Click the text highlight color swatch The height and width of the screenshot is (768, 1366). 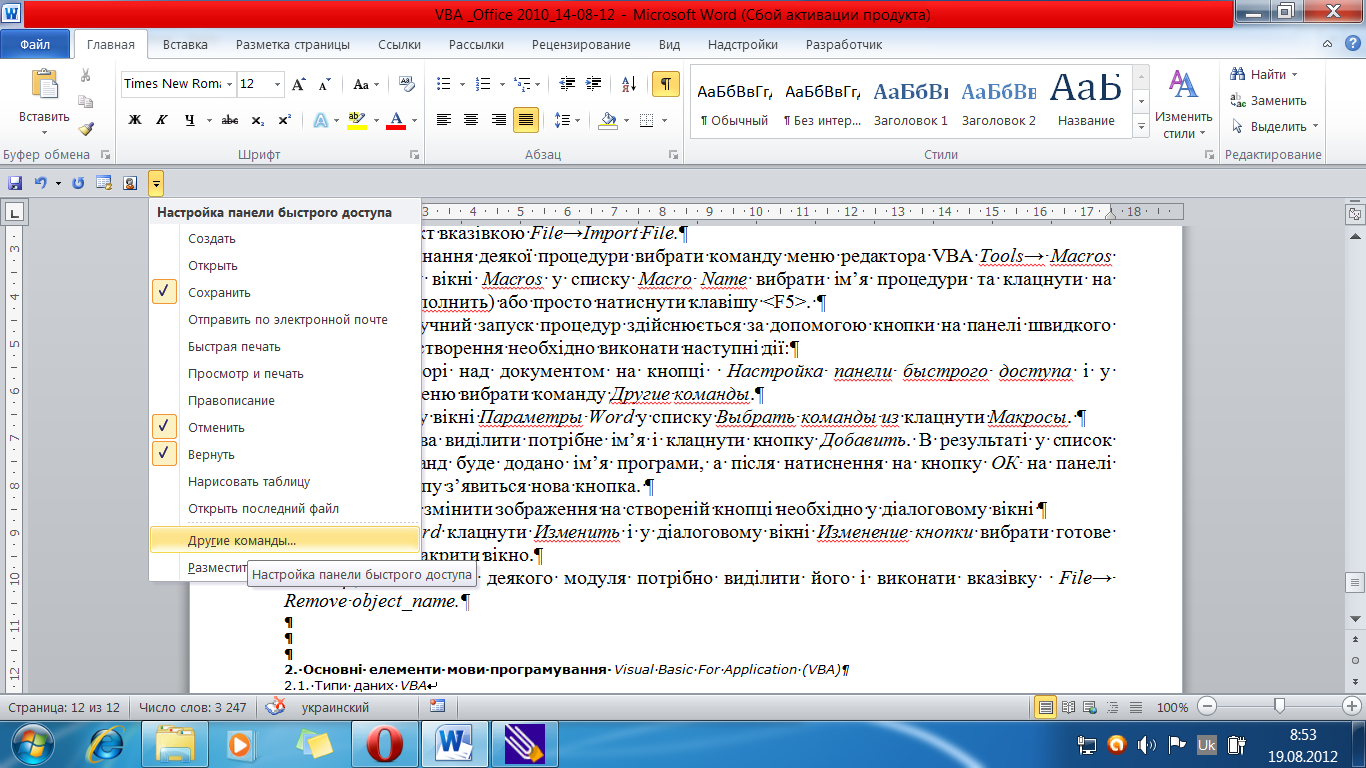356,120
